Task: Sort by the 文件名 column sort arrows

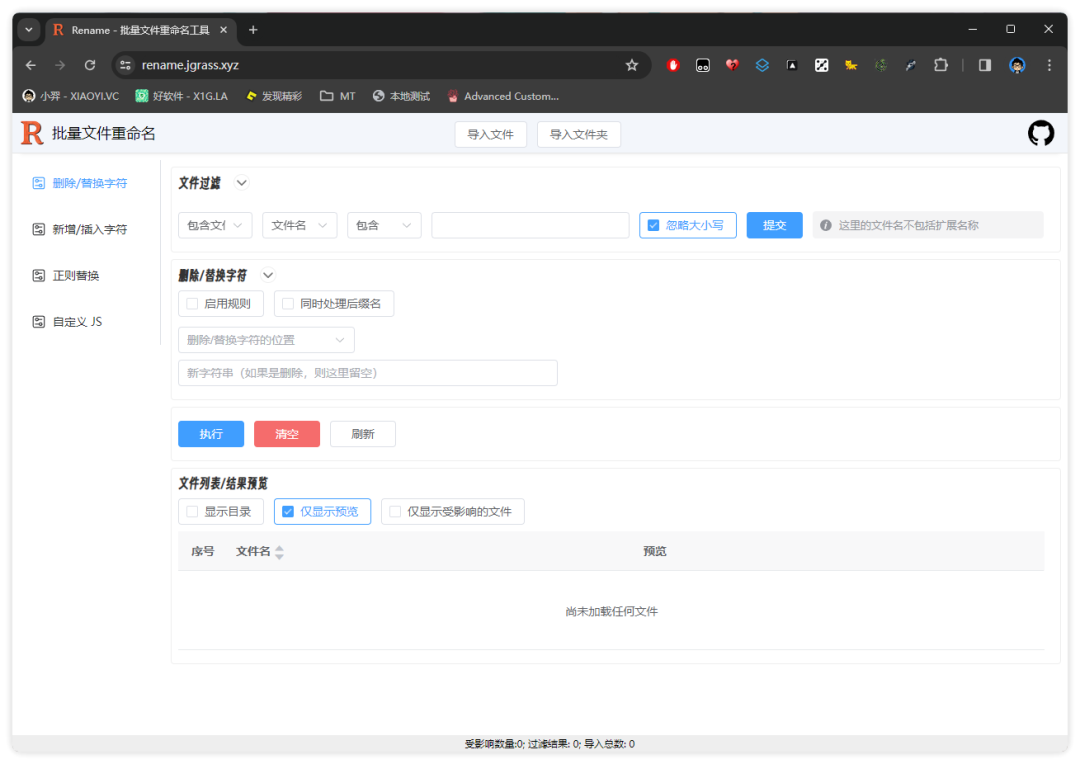Action: 279,552
